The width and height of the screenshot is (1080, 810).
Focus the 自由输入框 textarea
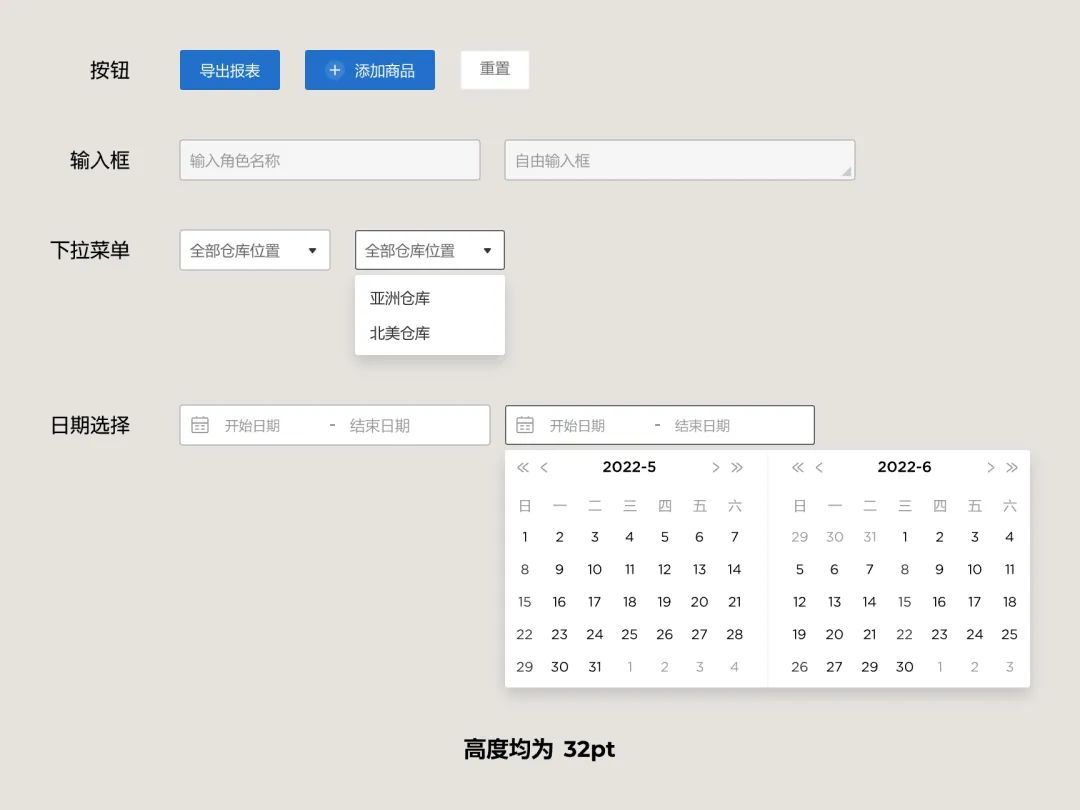680,160
